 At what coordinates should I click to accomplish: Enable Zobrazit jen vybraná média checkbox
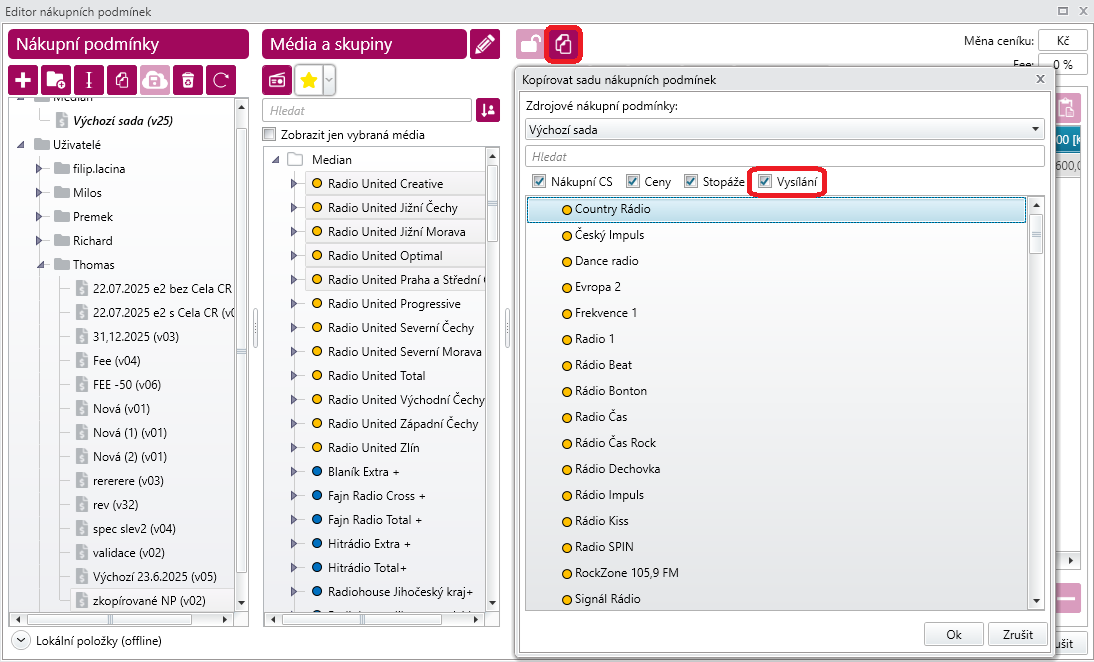tap(269, 135)
